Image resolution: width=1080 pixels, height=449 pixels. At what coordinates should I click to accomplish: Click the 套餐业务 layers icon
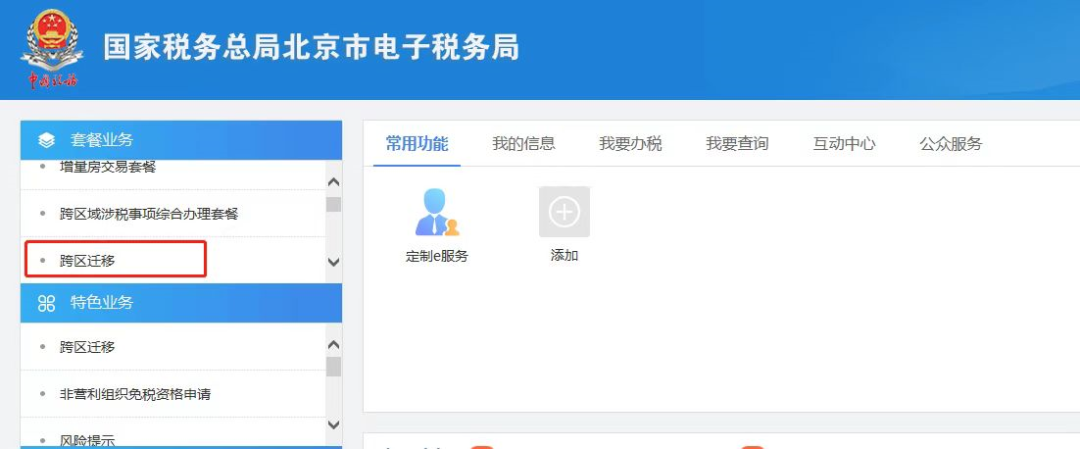pos(46,140)
